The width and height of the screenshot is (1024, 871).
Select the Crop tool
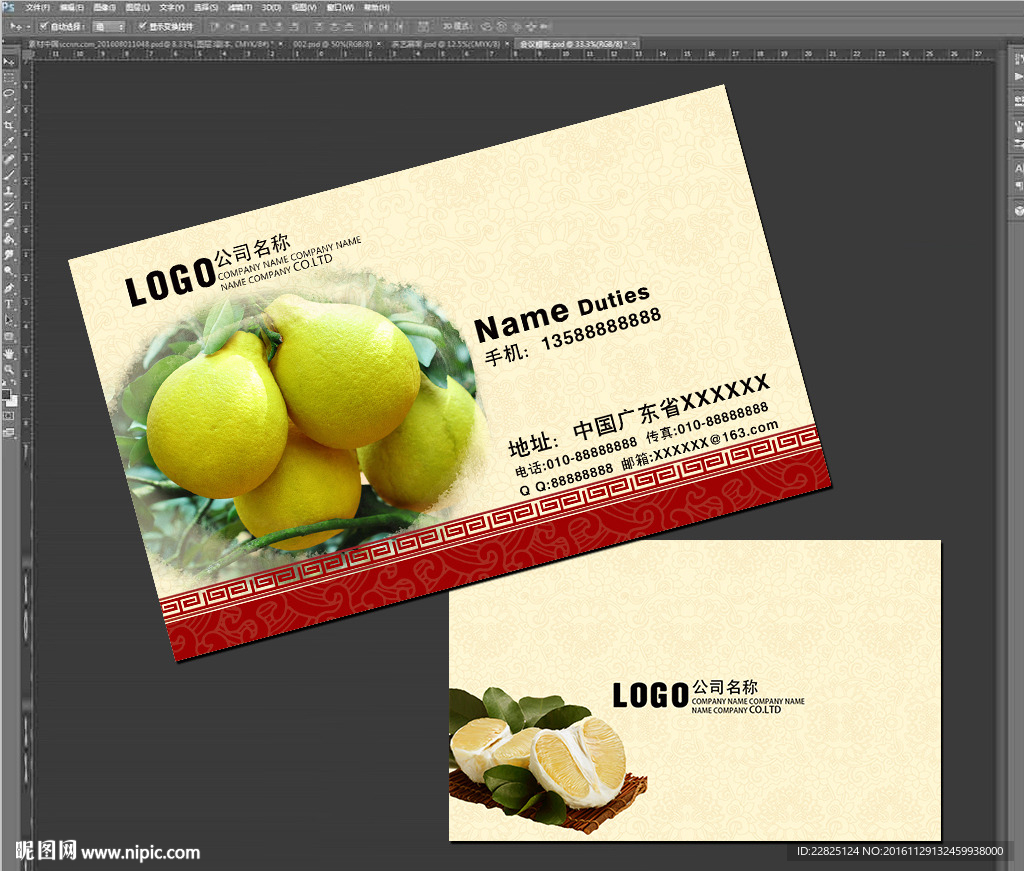[8, 125]
